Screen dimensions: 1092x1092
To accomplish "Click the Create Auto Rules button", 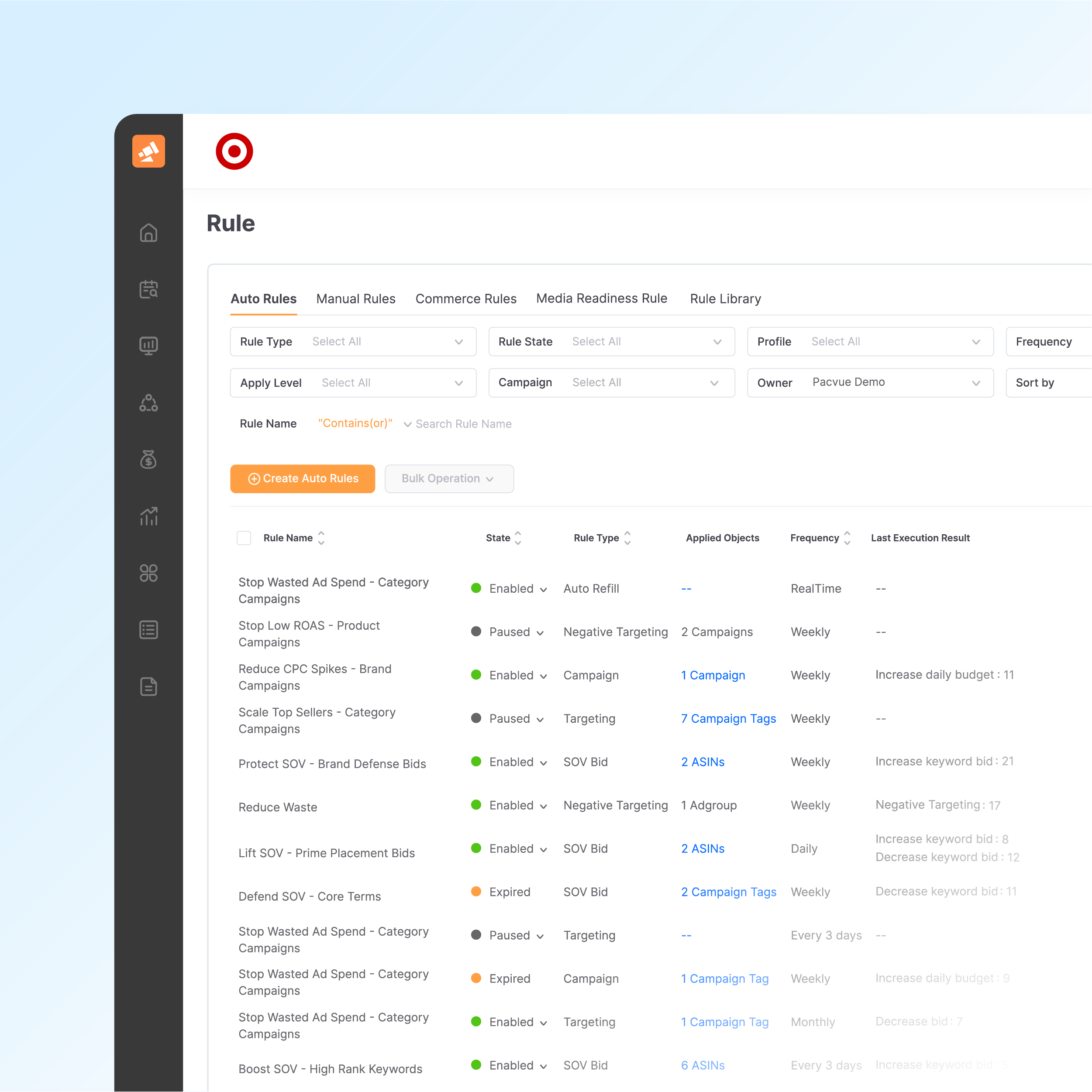I will pos(303,479).
